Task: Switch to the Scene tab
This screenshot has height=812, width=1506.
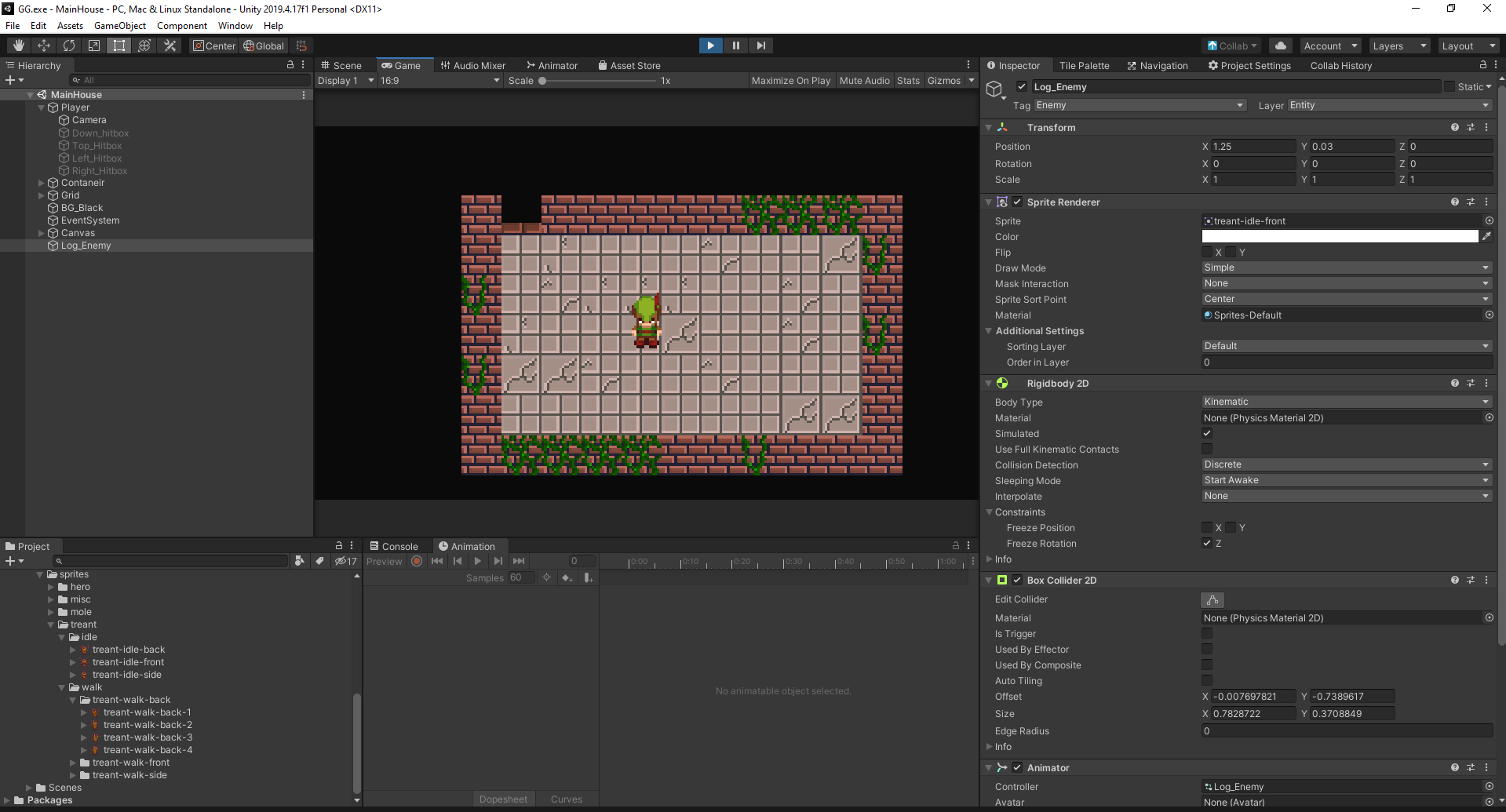Action: 341,65
